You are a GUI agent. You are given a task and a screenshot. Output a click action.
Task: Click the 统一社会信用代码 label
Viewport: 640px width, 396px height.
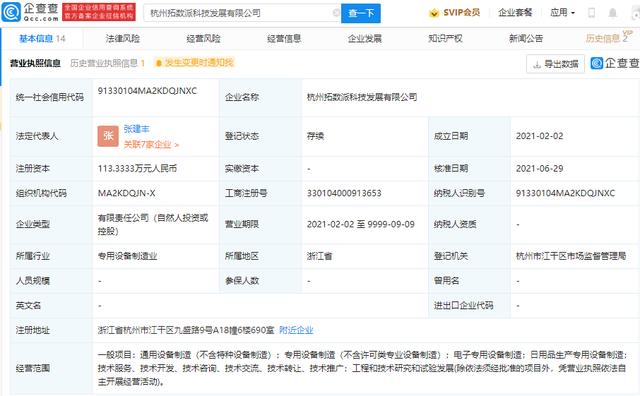tap(50, 97)
